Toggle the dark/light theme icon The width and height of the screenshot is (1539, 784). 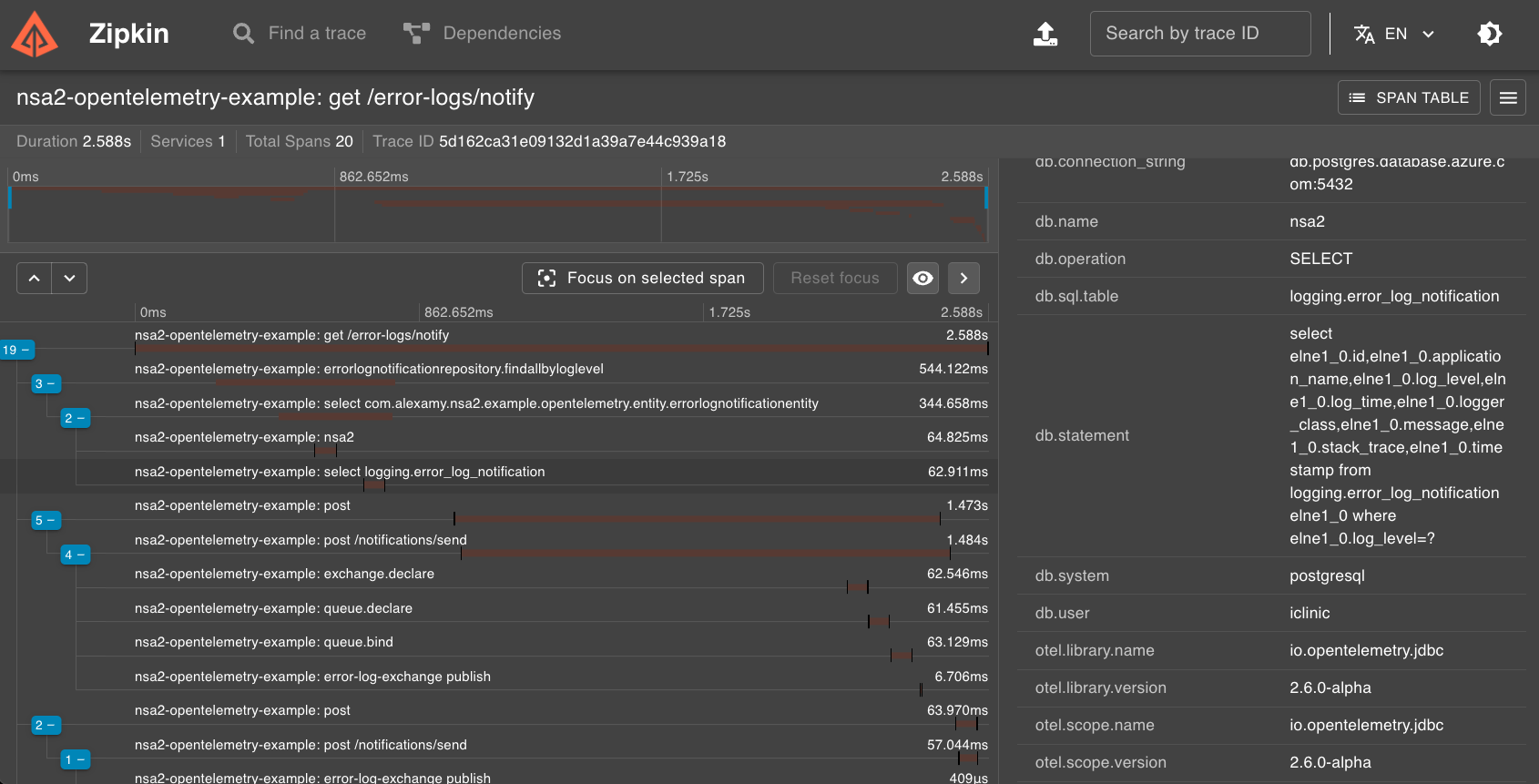click(x=1490, y=34)
